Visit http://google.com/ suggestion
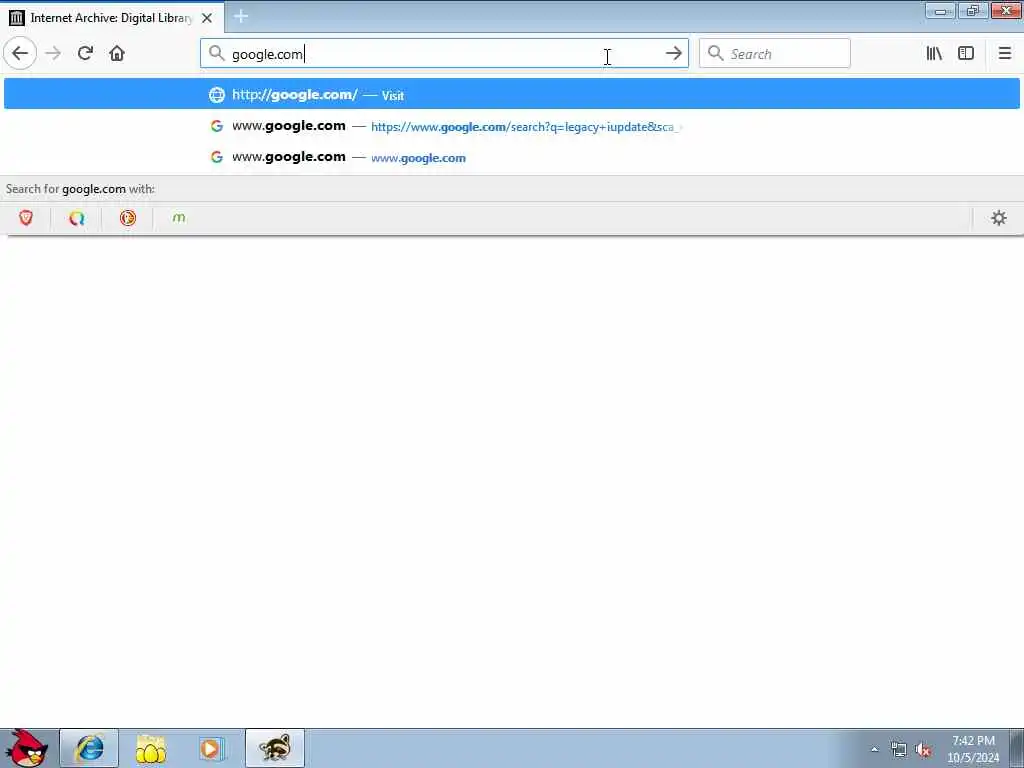The height and width of the screenshot is (768, 1024). pyautogui.click(x=512, y=94)
